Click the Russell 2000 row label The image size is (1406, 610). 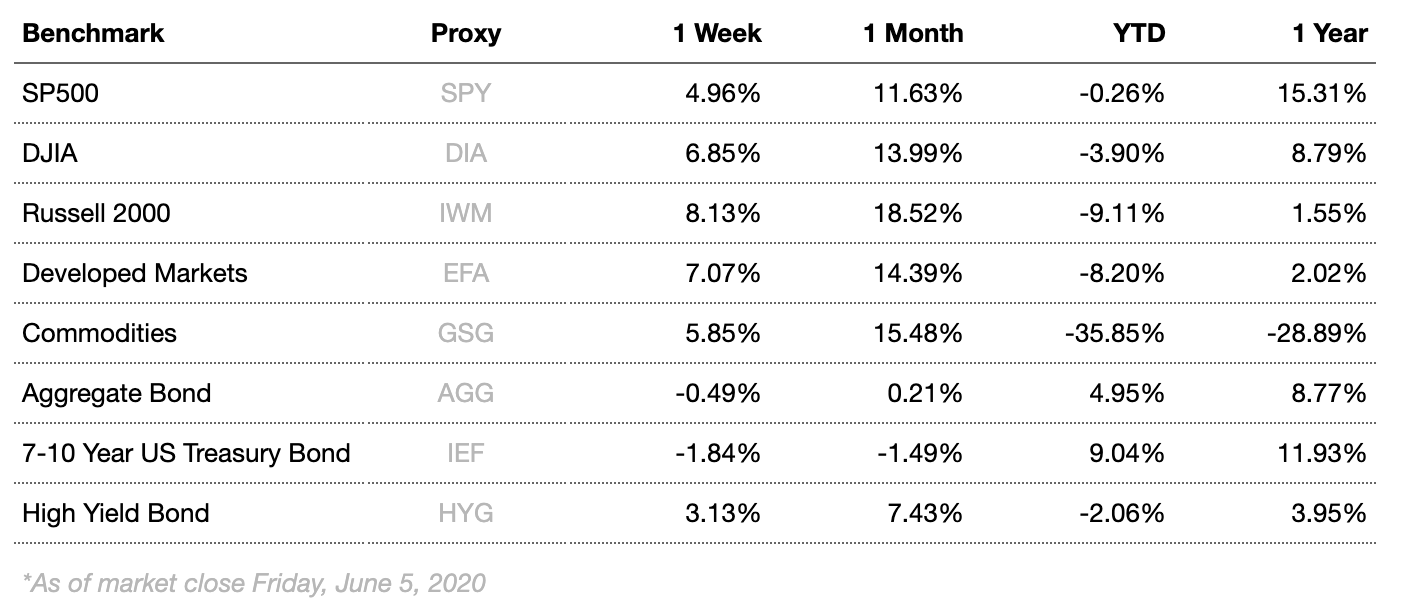96,213
